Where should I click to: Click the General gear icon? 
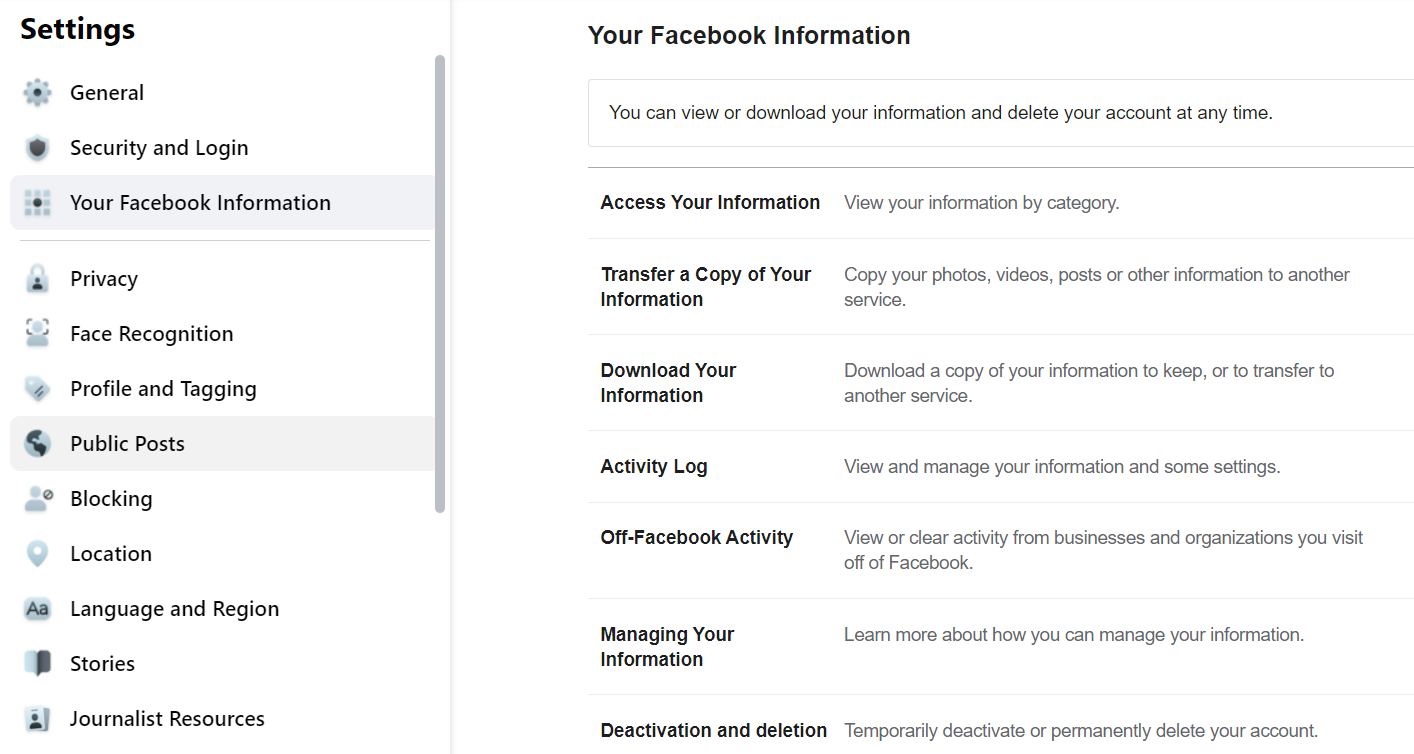tap(37, 93)
